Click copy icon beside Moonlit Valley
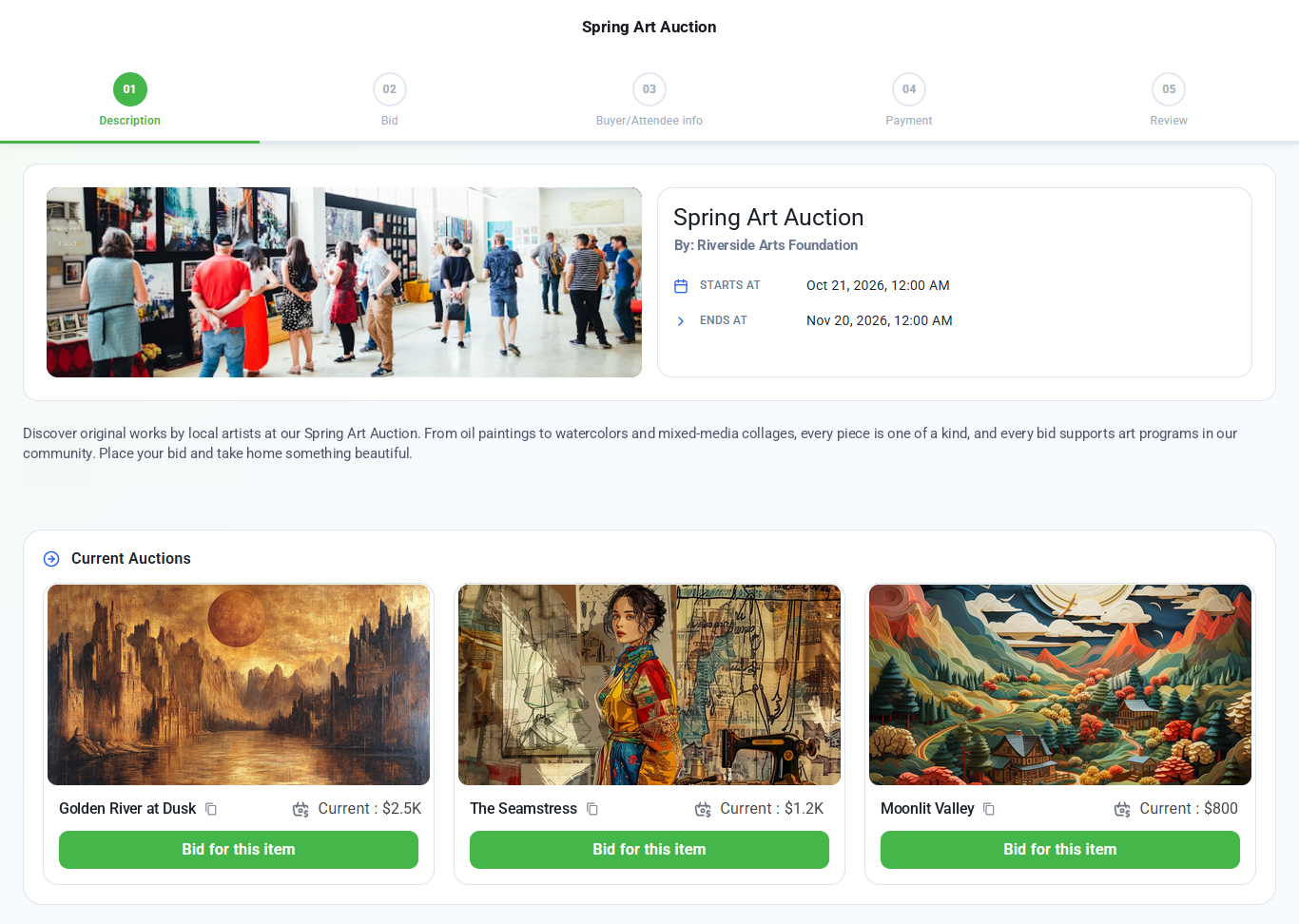1299x924 pixels. click(989, 809)
